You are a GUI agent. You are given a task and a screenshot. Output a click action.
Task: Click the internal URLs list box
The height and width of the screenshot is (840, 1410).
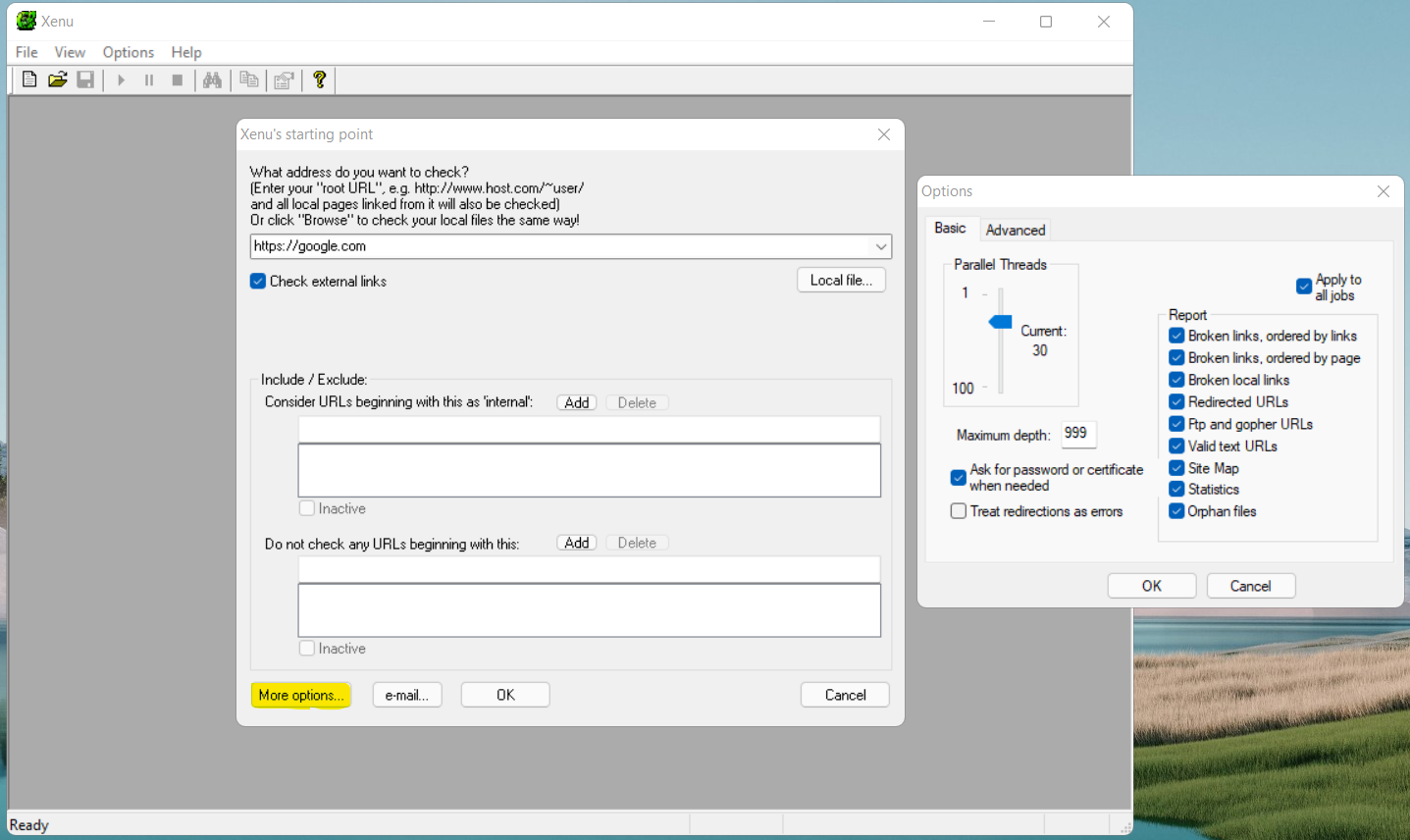[589, 470]
